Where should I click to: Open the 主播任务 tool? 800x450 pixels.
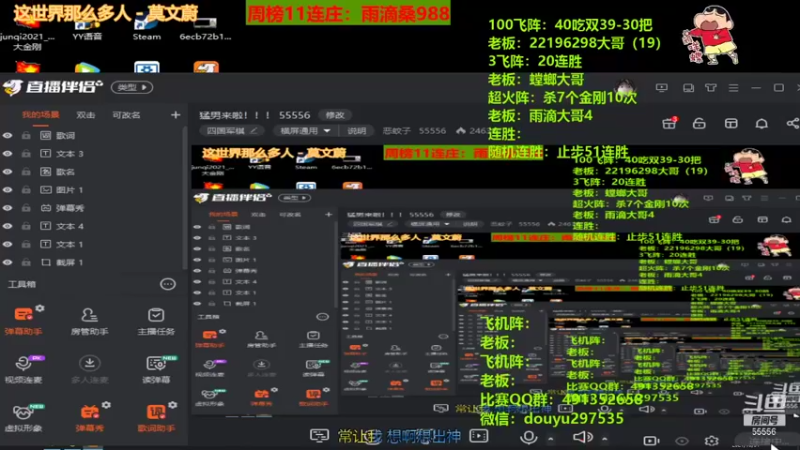(x=156, y=321)
